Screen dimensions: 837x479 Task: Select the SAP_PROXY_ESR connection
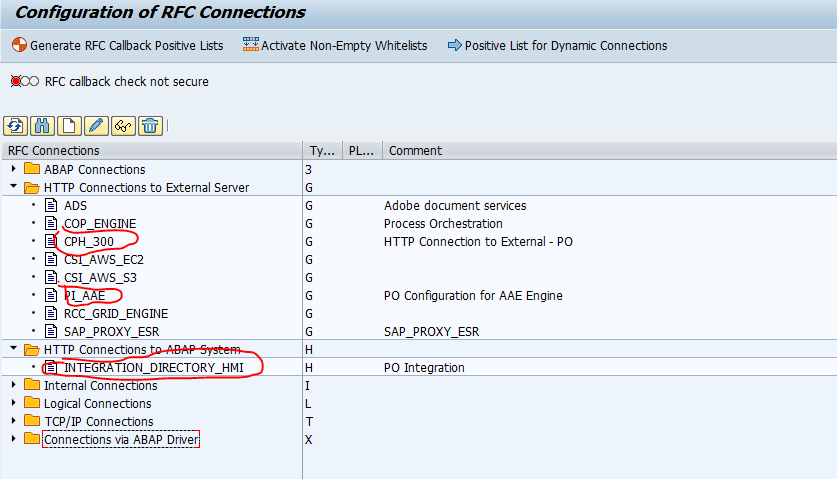point(112,332)
